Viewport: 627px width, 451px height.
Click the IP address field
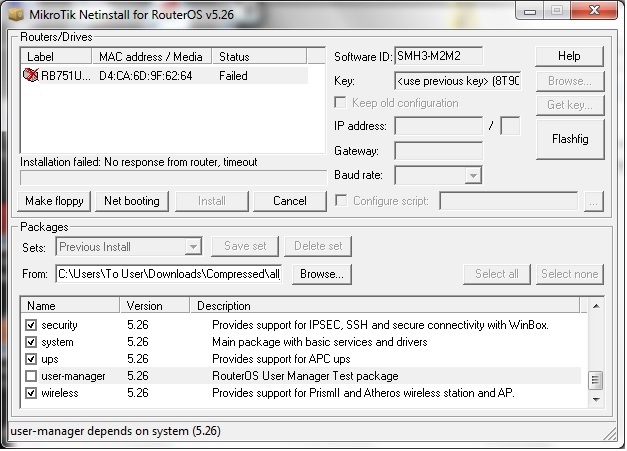(438, 126)
